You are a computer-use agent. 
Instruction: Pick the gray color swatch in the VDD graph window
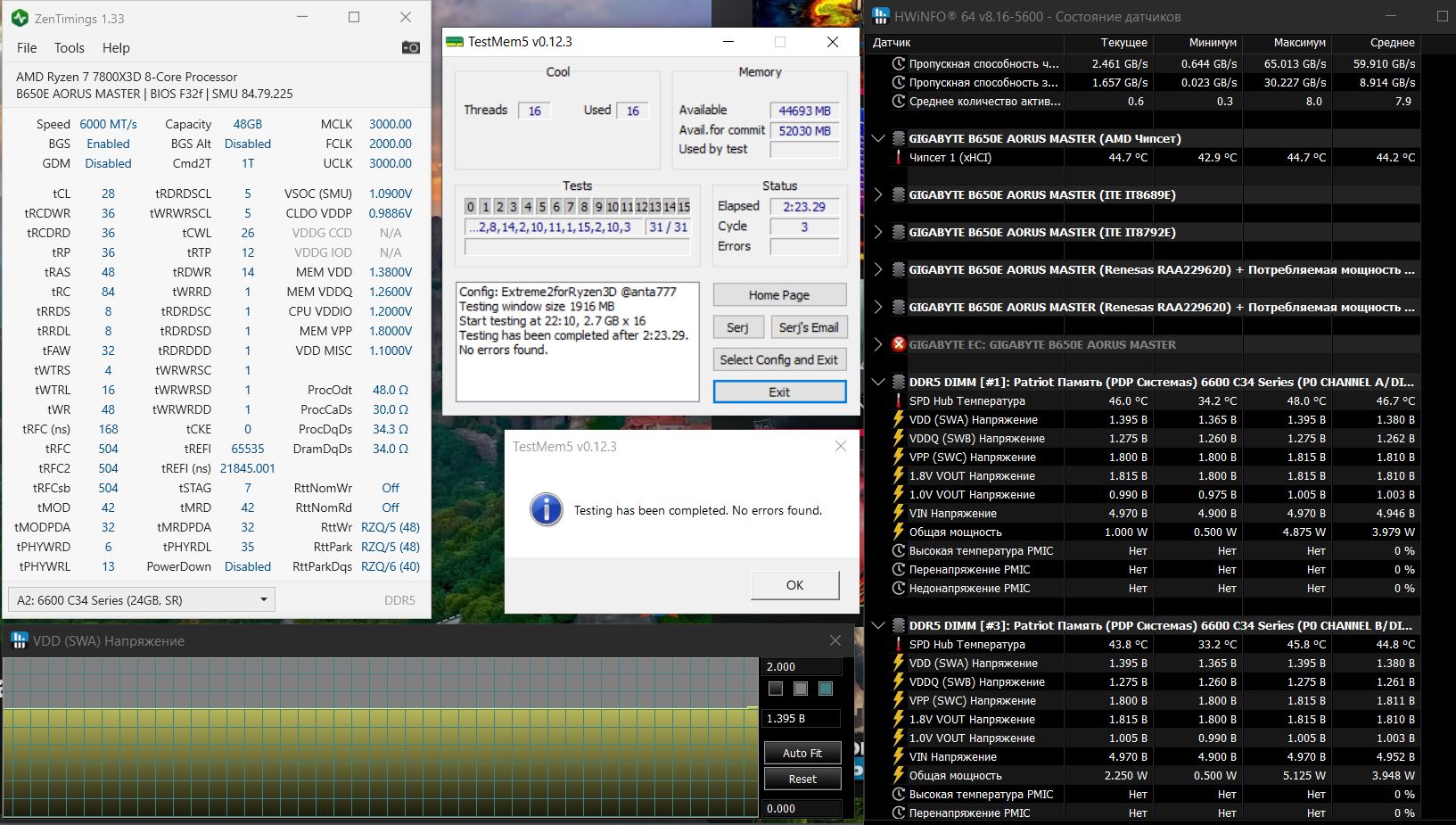pos(801,689)
